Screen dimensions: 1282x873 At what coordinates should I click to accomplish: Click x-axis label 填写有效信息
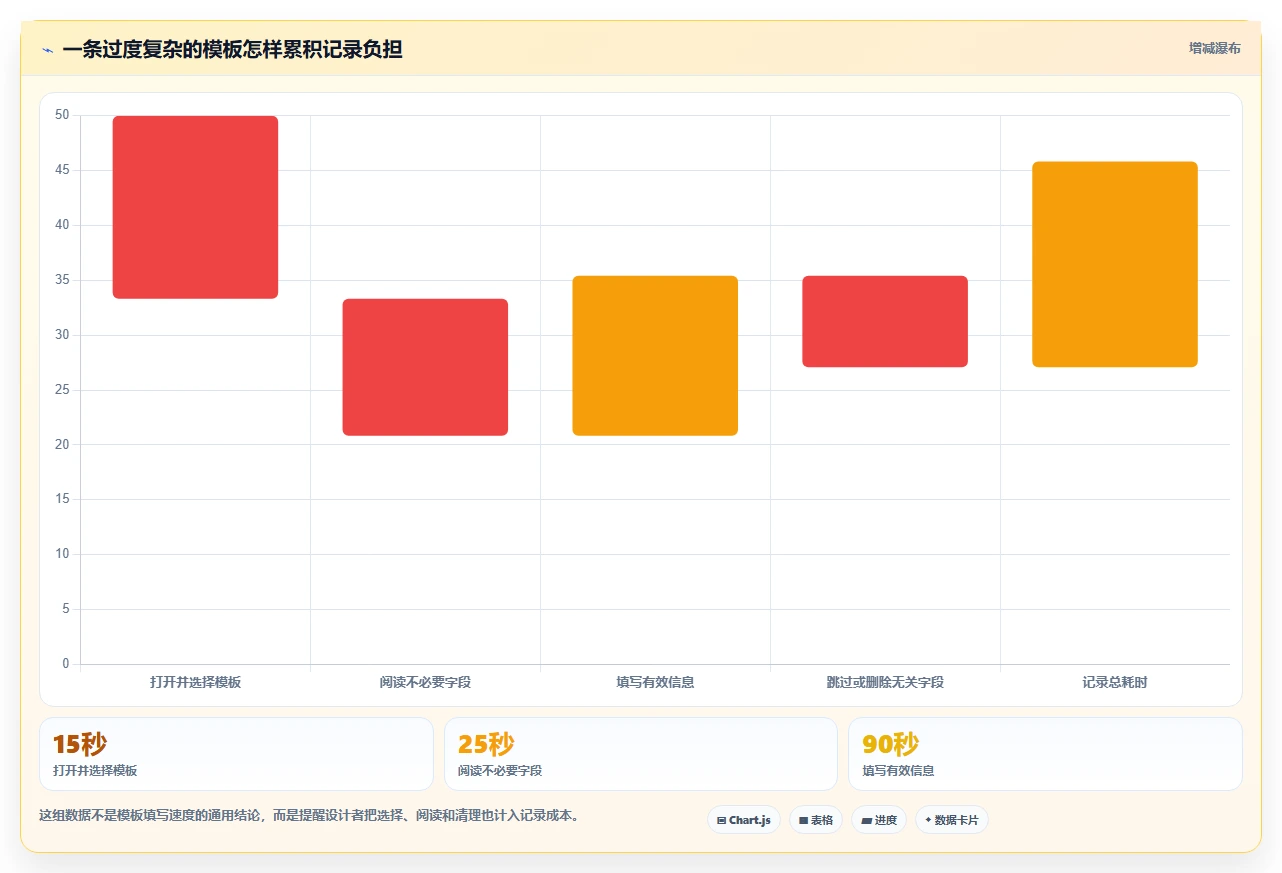point(655,683)
